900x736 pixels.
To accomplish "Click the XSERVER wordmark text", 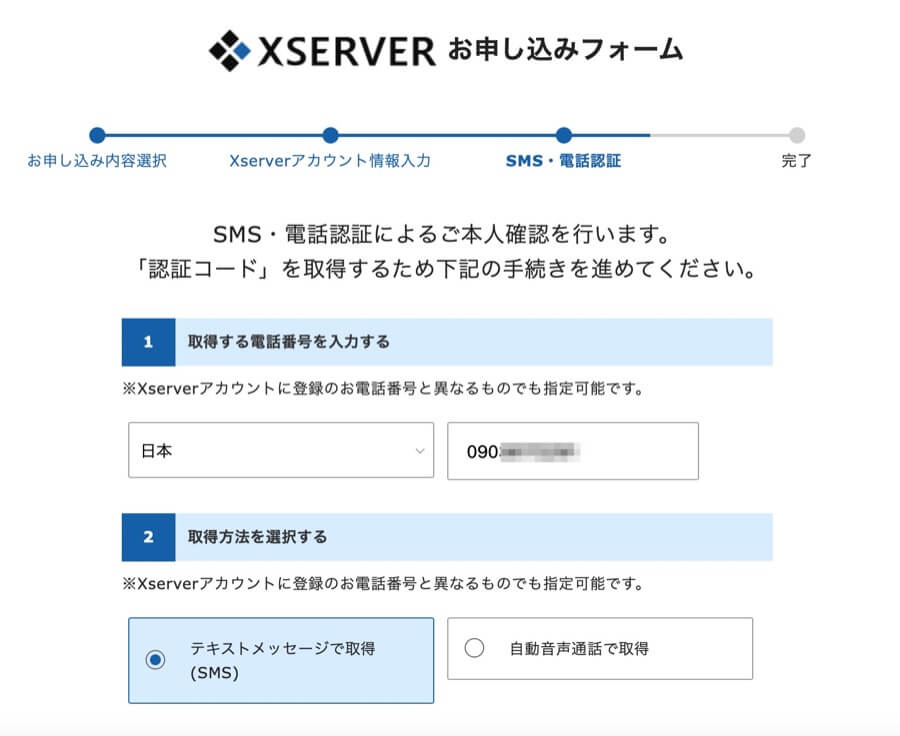I will (347, 51).
